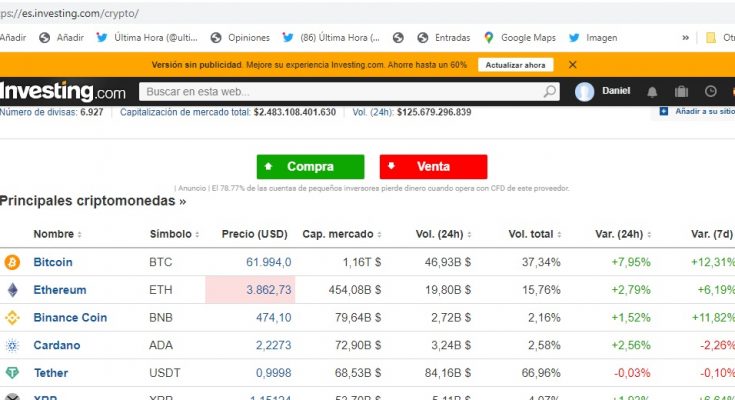Open the Bitcoin link
This screenshot has width=735, height=400.
53,262
